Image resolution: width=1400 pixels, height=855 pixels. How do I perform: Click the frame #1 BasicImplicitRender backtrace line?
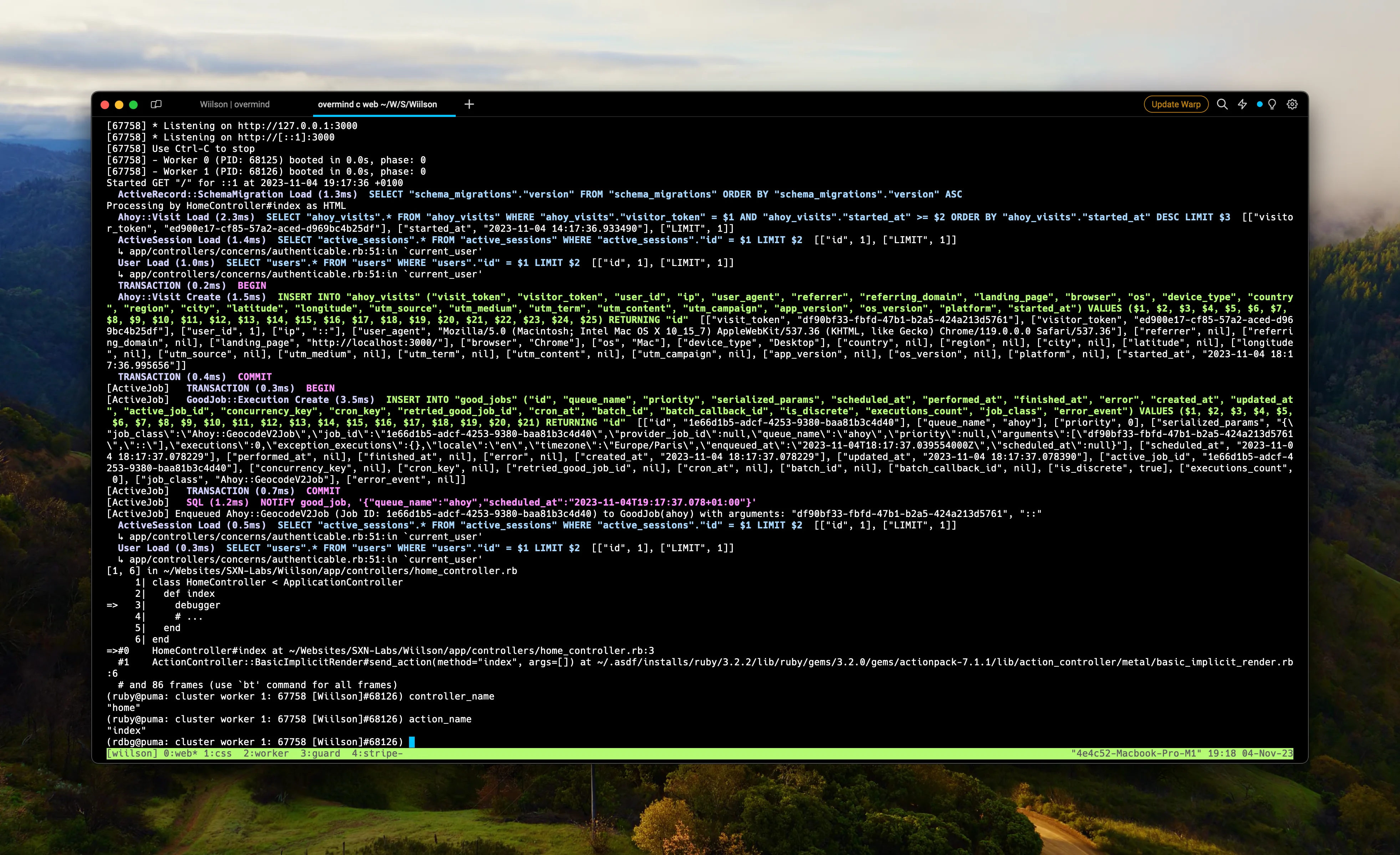tap(699, 667)
